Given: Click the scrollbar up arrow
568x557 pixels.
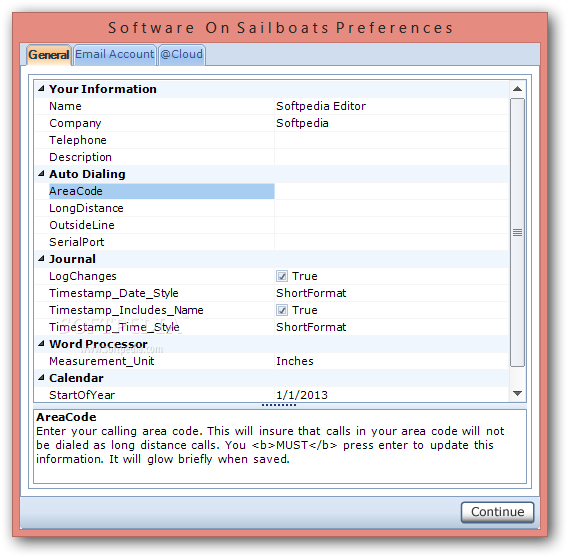Looking at the screenshot, I should [x=517, y=89].
